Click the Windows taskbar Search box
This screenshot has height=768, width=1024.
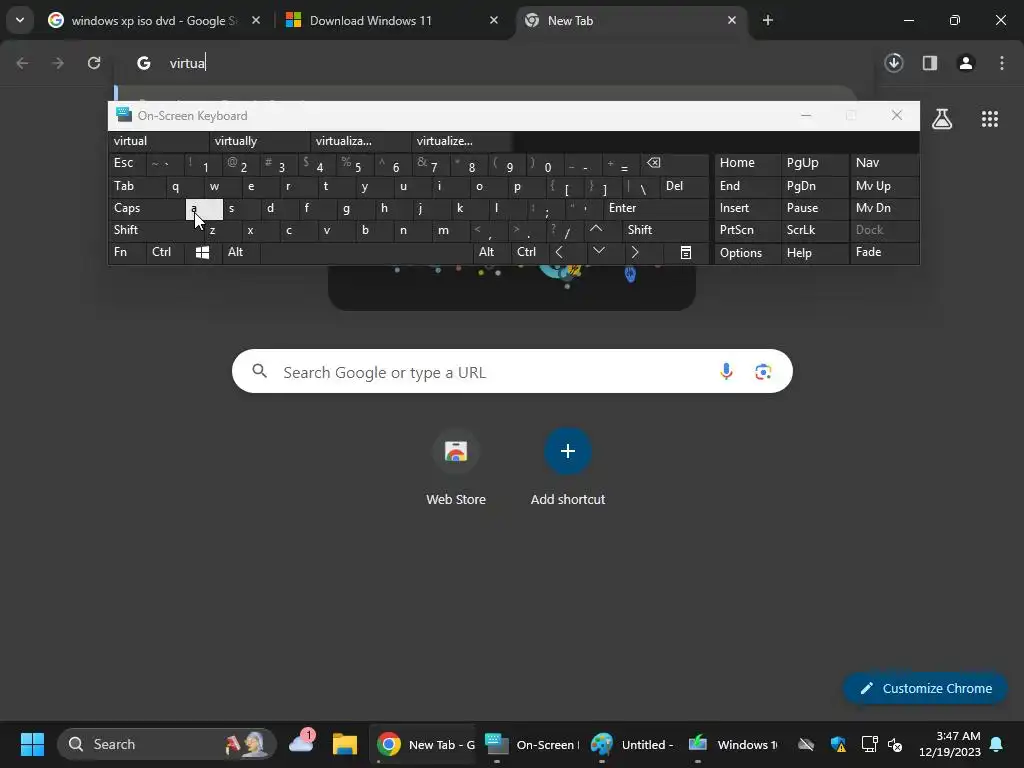167,744
